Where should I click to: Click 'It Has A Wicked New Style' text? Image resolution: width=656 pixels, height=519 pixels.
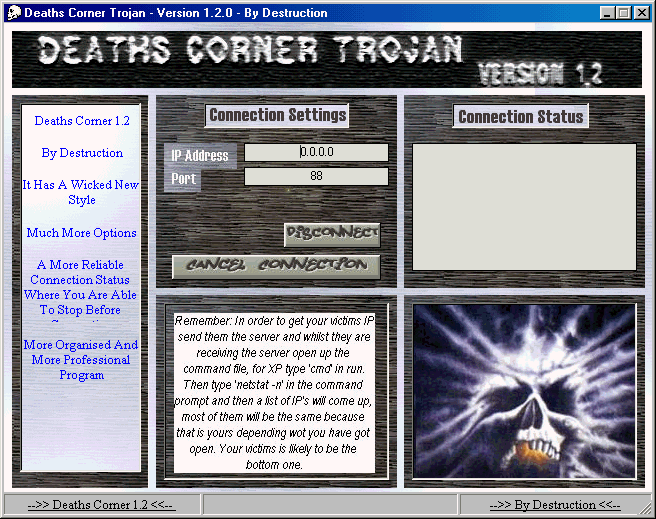(82, 192)
